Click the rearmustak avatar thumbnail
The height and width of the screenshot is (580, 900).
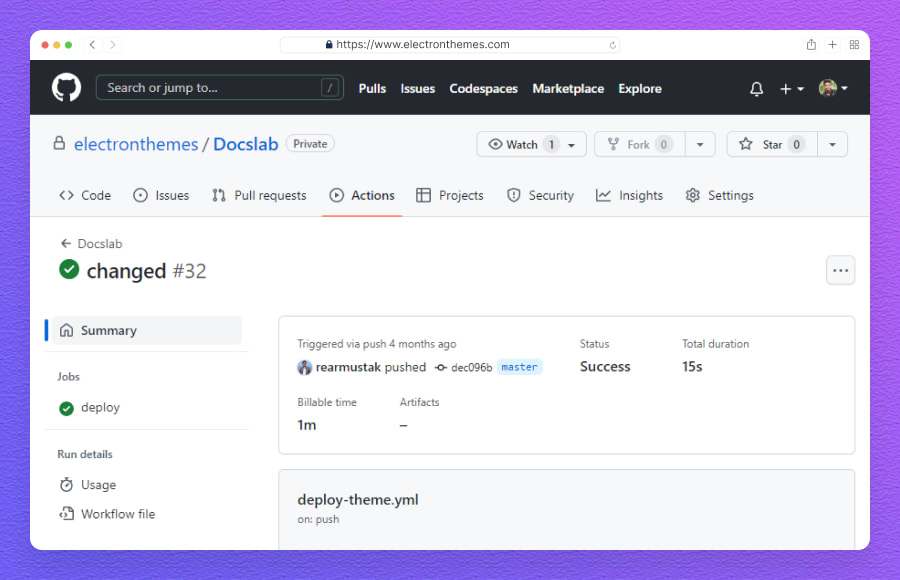(x=305, y=368)
